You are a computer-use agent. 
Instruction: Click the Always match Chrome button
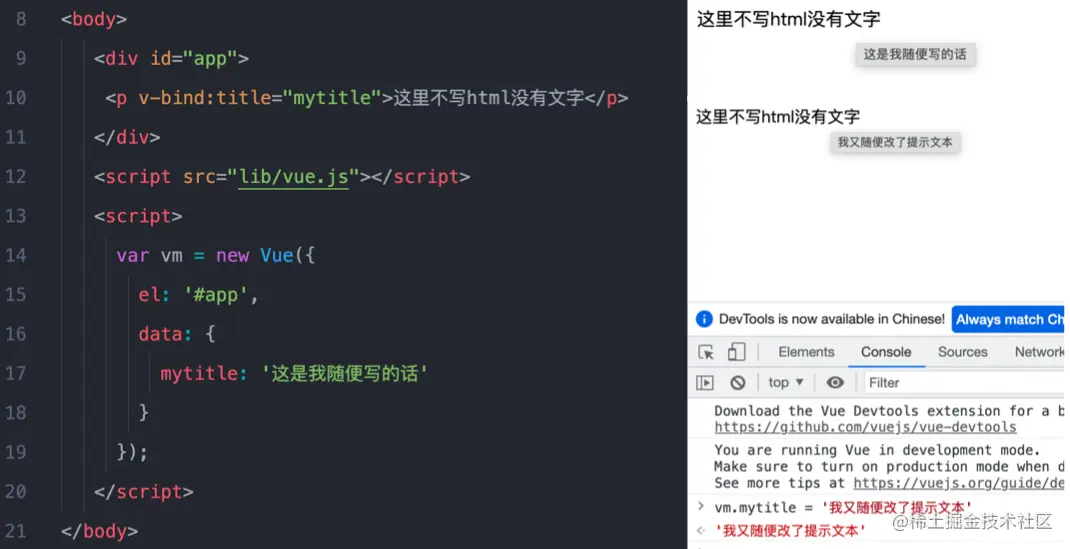tap(1008, 319)
